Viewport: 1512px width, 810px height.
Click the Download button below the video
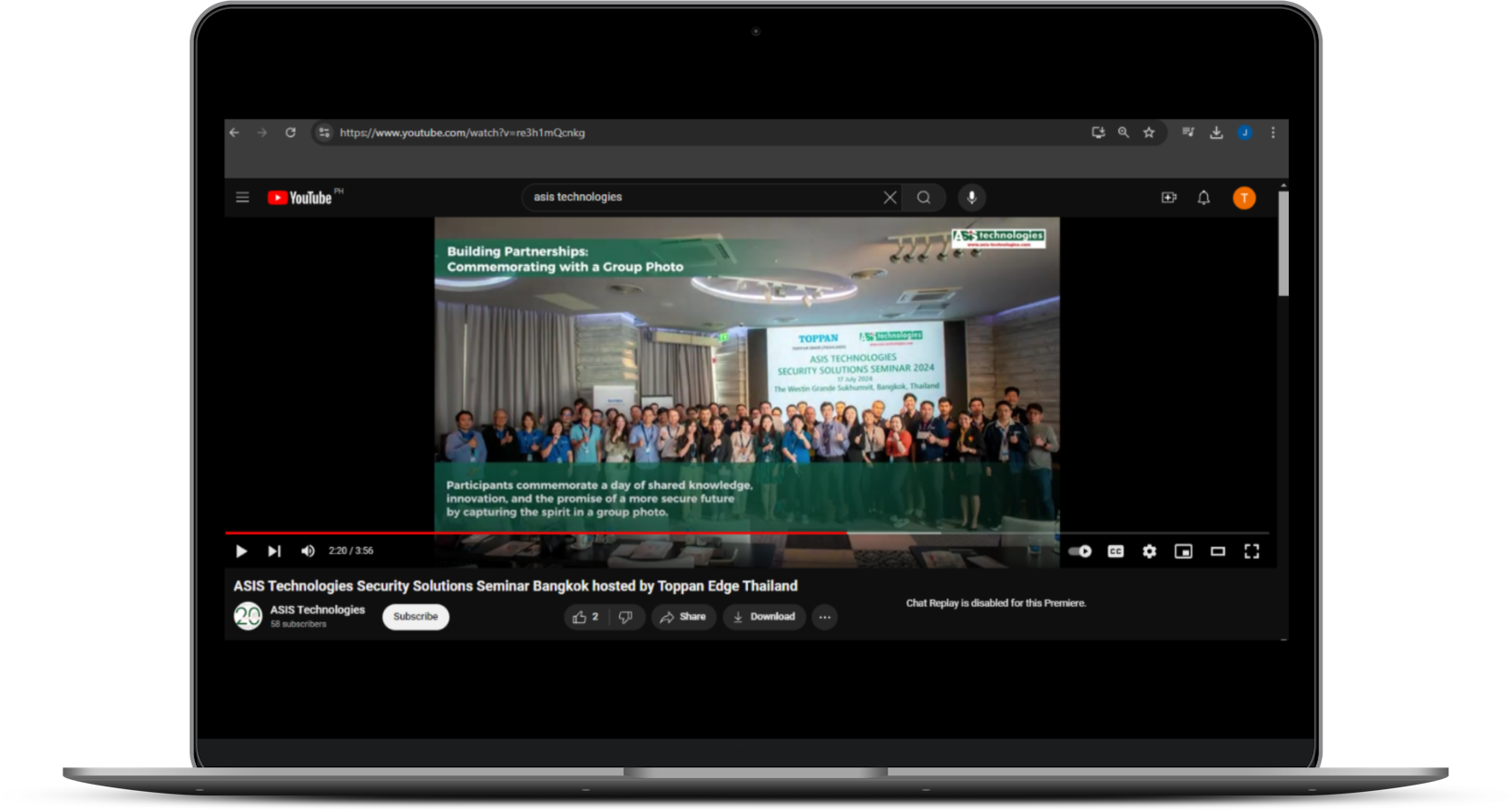(764, 617)
